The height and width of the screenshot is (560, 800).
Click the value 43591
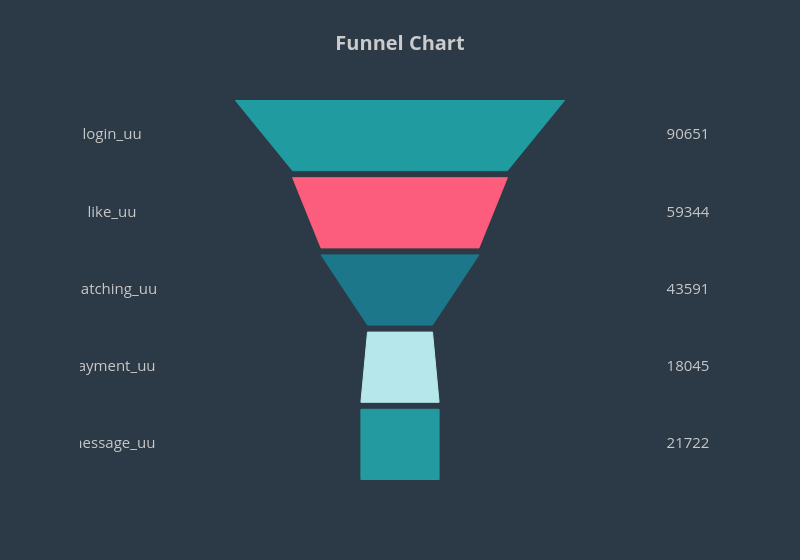point(688,289)
